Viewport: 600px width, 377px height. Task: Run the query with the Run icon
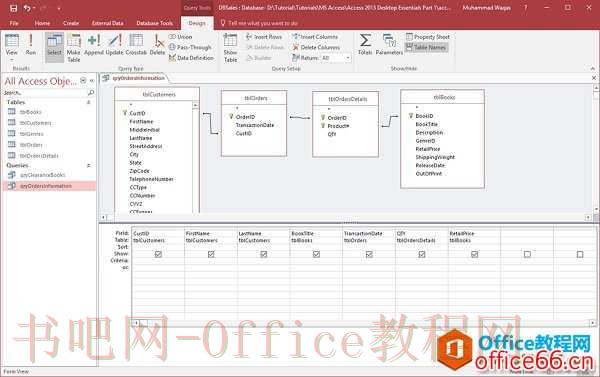click(x=31, y=45)
